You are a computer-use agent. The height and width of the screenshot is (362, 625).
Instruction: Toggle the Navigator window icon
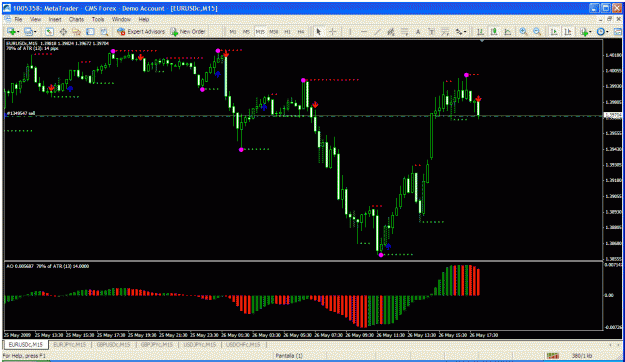pos(77,31)
